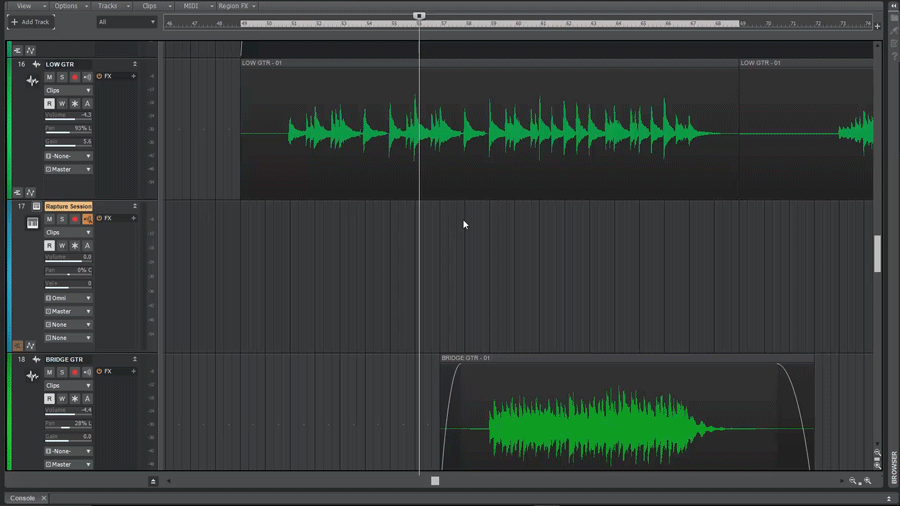This screenshot has height=506, width=900.
Task: Freeze the Rapture Session synth track
Action: [x=75, y=246]
